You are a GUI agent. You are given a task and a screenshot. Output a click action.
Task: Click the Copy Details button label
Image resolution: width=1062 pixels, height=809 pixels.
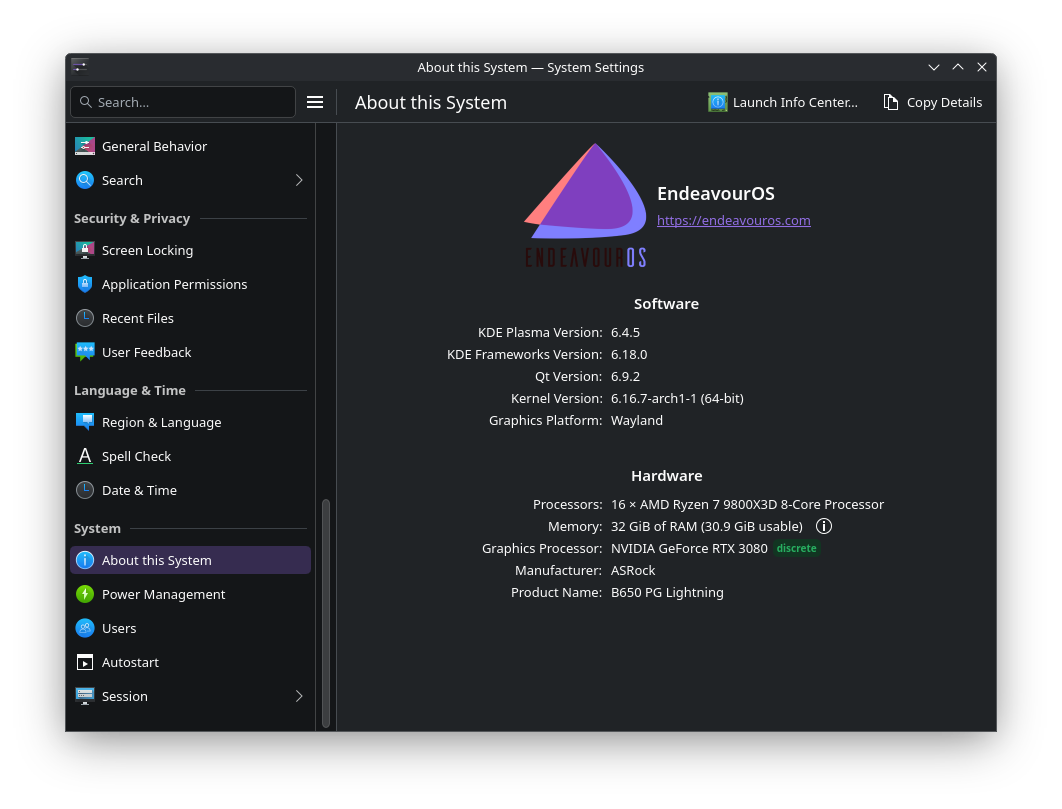[x=944, y=102]
